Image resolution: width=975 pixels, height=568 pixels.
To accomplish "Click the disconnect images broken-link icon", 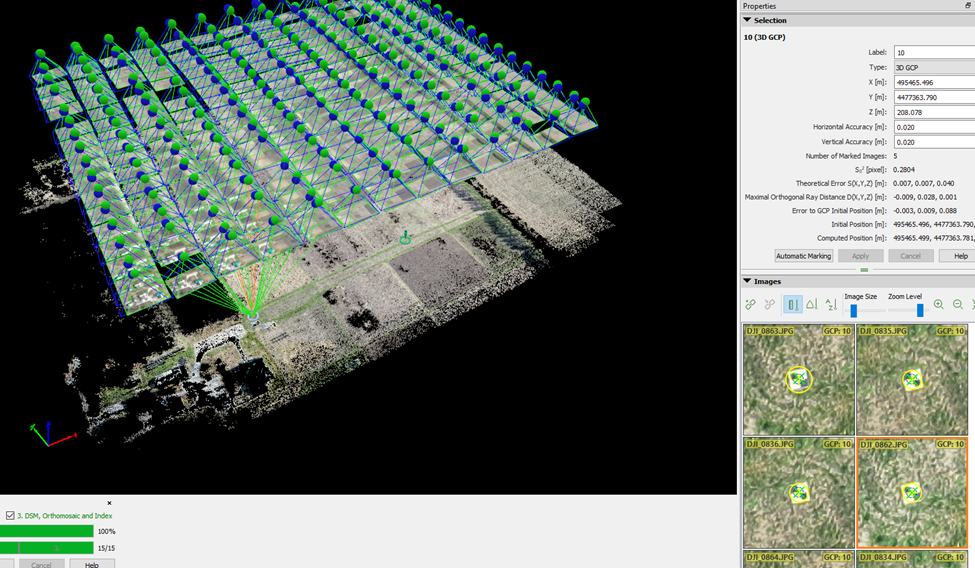I will coord(770,304).
